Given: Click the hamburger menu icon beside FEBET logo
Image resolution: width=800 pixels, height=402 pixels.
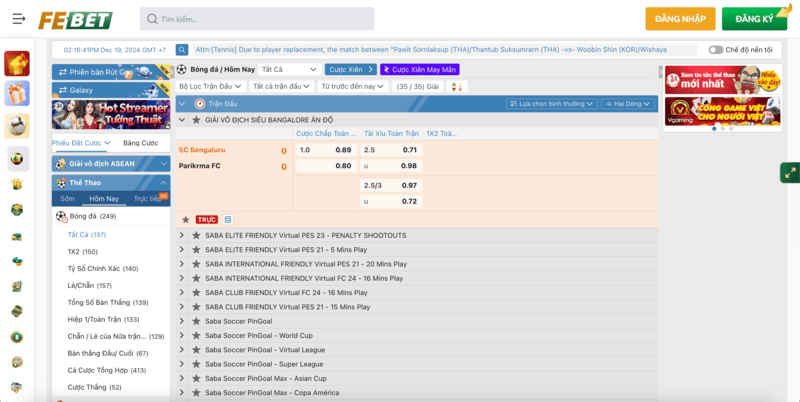Looking at the screenshot, I should pyautogui.click(x=18, y=18).
